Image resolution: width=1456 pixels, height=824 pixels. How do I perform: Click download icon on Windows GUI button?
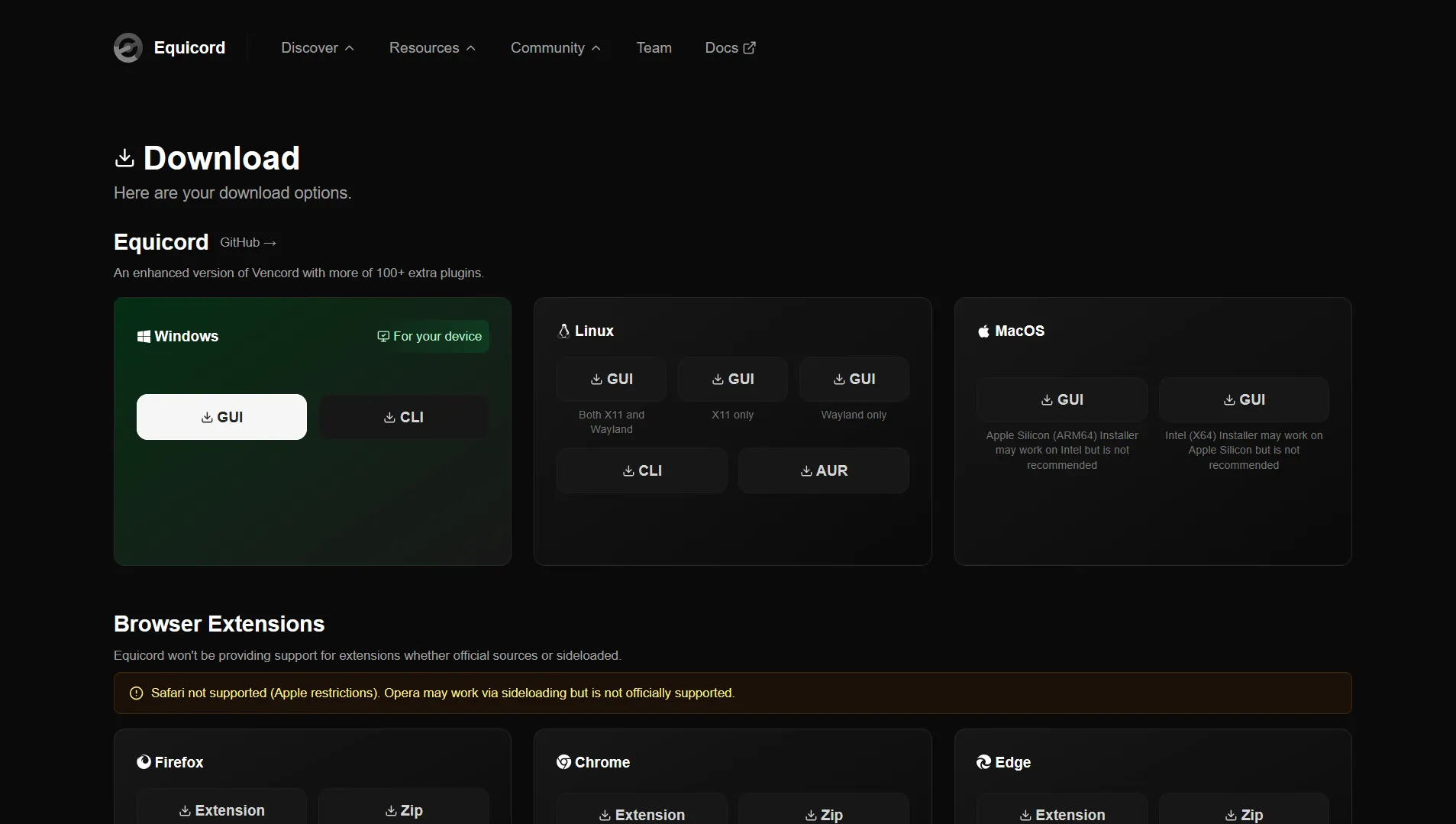point(207,417)
